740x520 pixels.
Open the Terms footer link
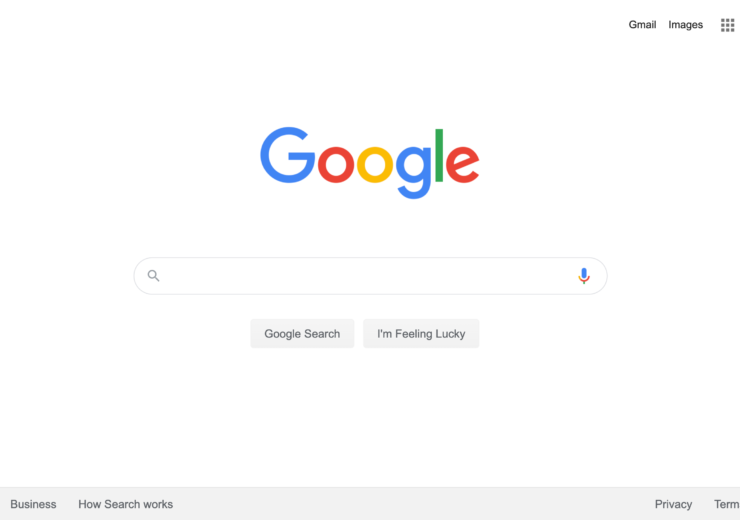click(727, 504)
